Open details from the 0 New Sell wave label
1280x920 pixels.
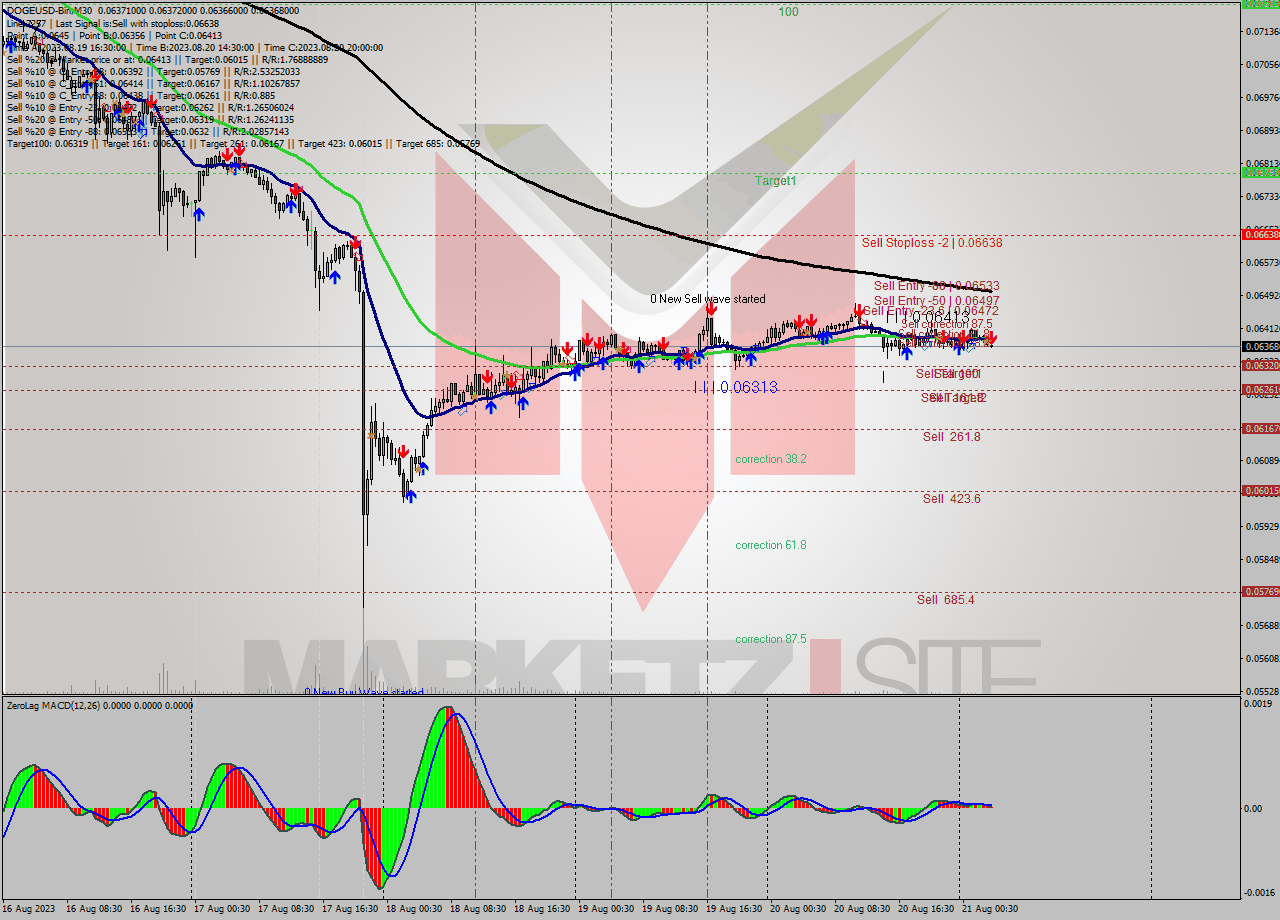point(707,298)
